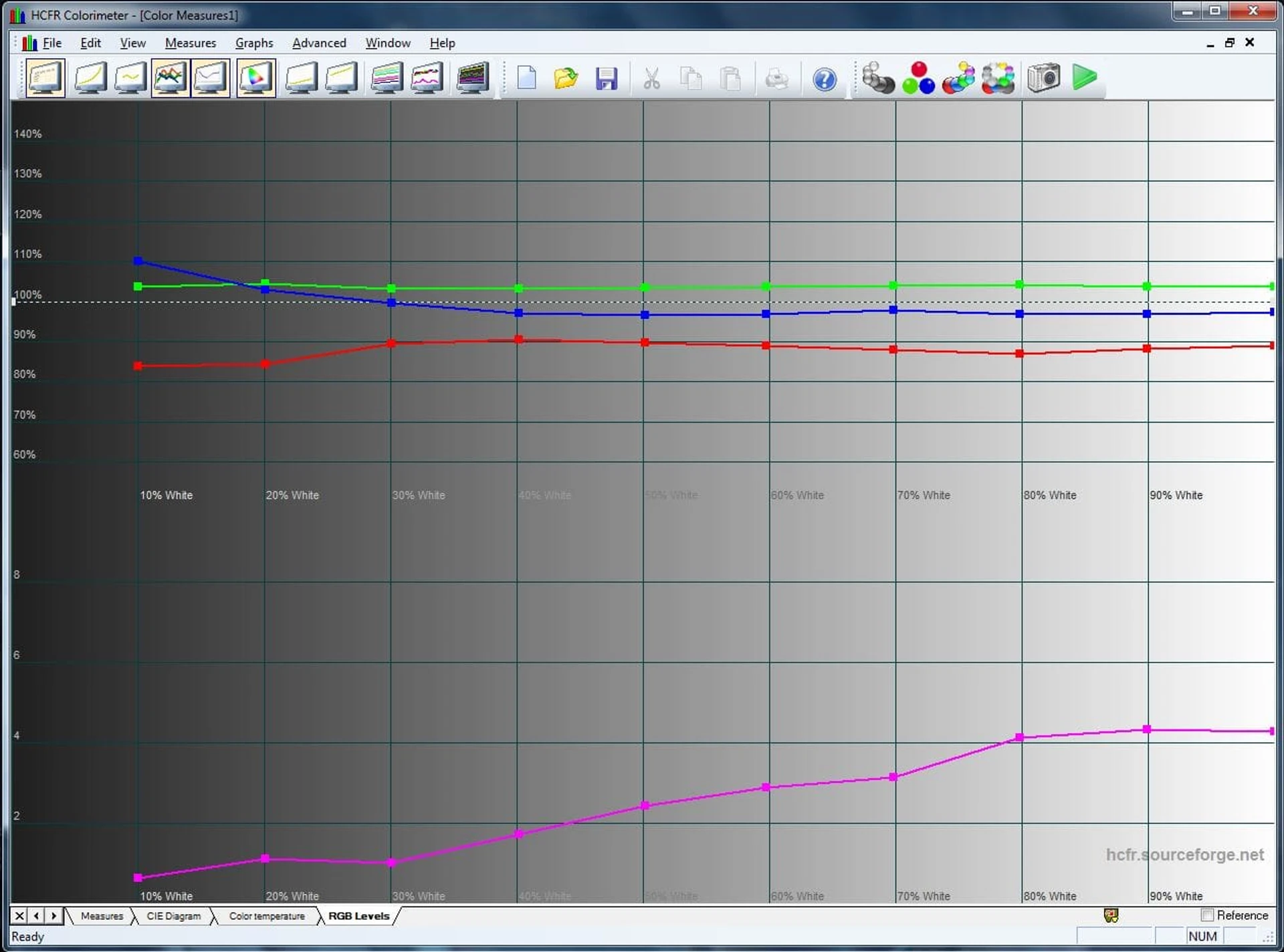Switch to the Measures tab
1284x952 pixels.
click(102, 916)
